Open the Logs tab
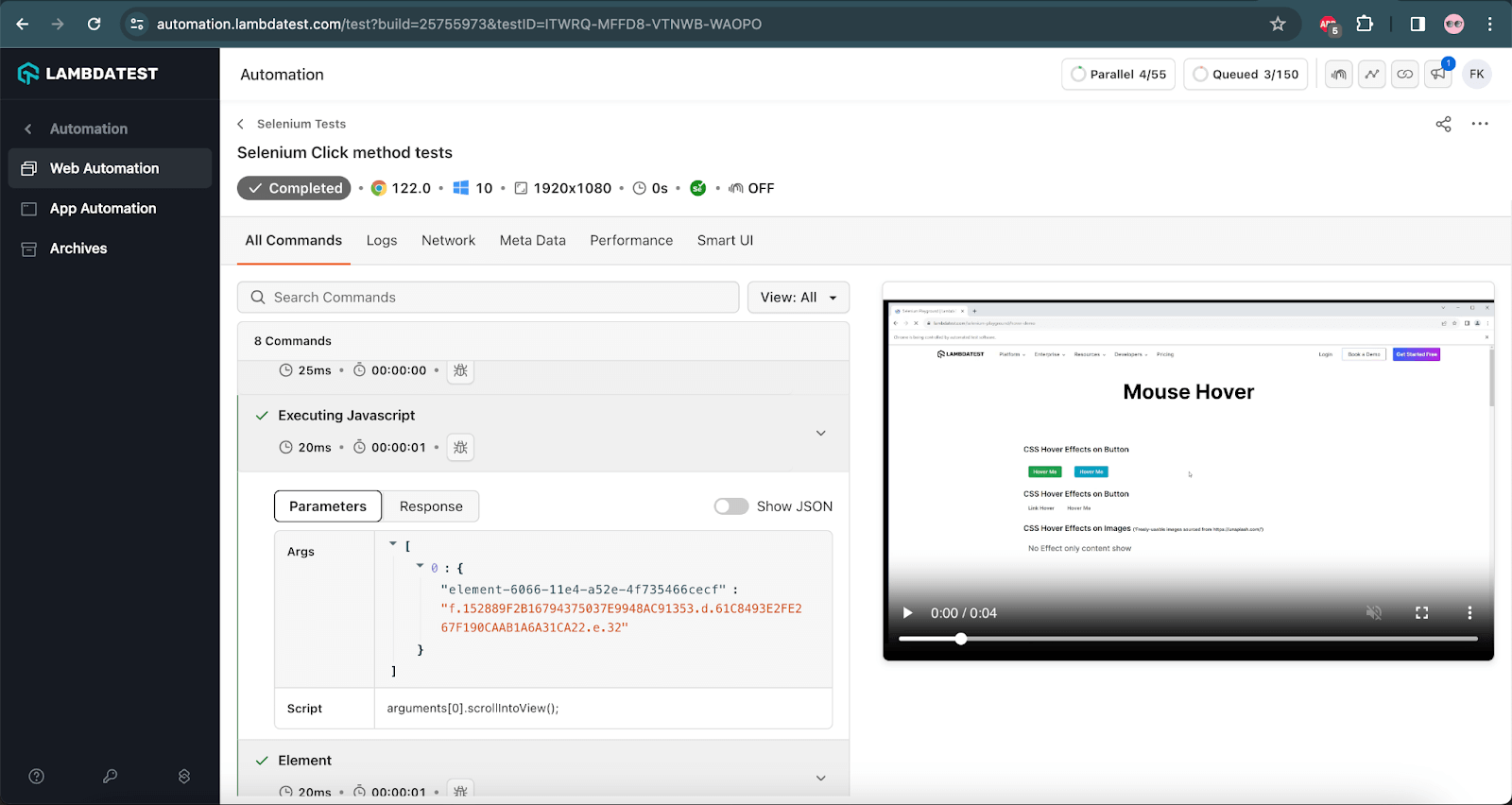Image resolution: width=1512 pixels, height=805 pixels. click(382, 240)
